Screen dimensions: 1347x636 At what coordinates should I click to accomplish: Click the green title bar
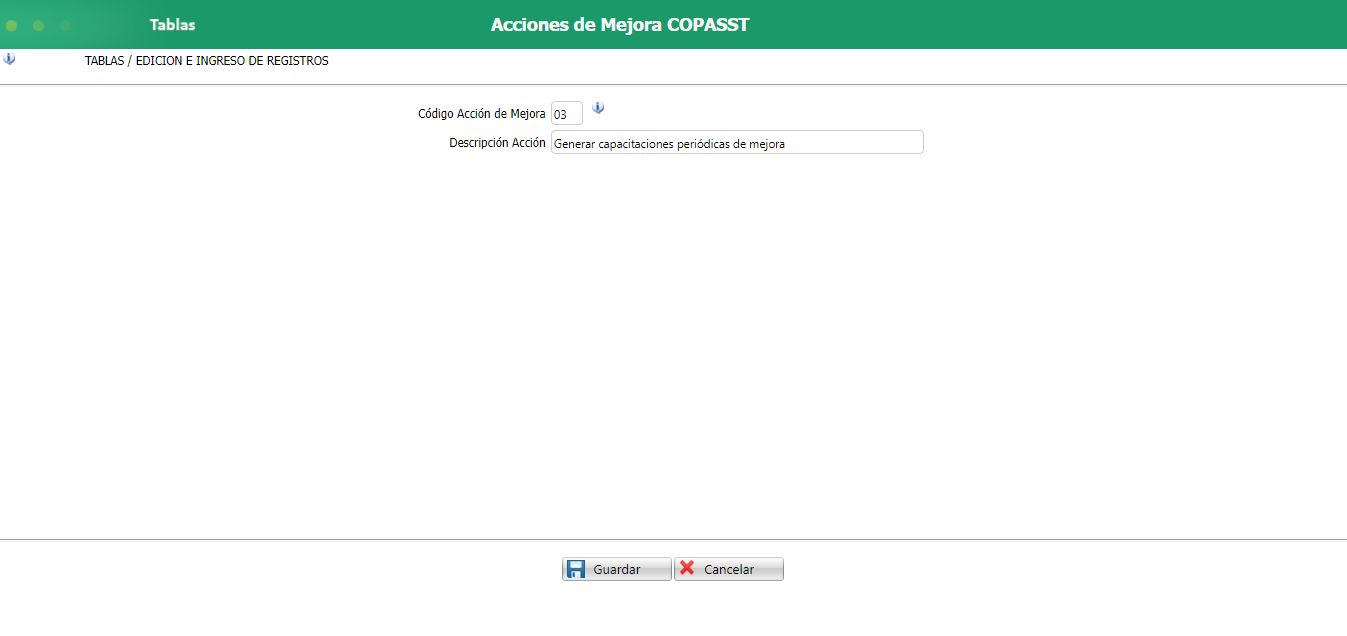900,24
